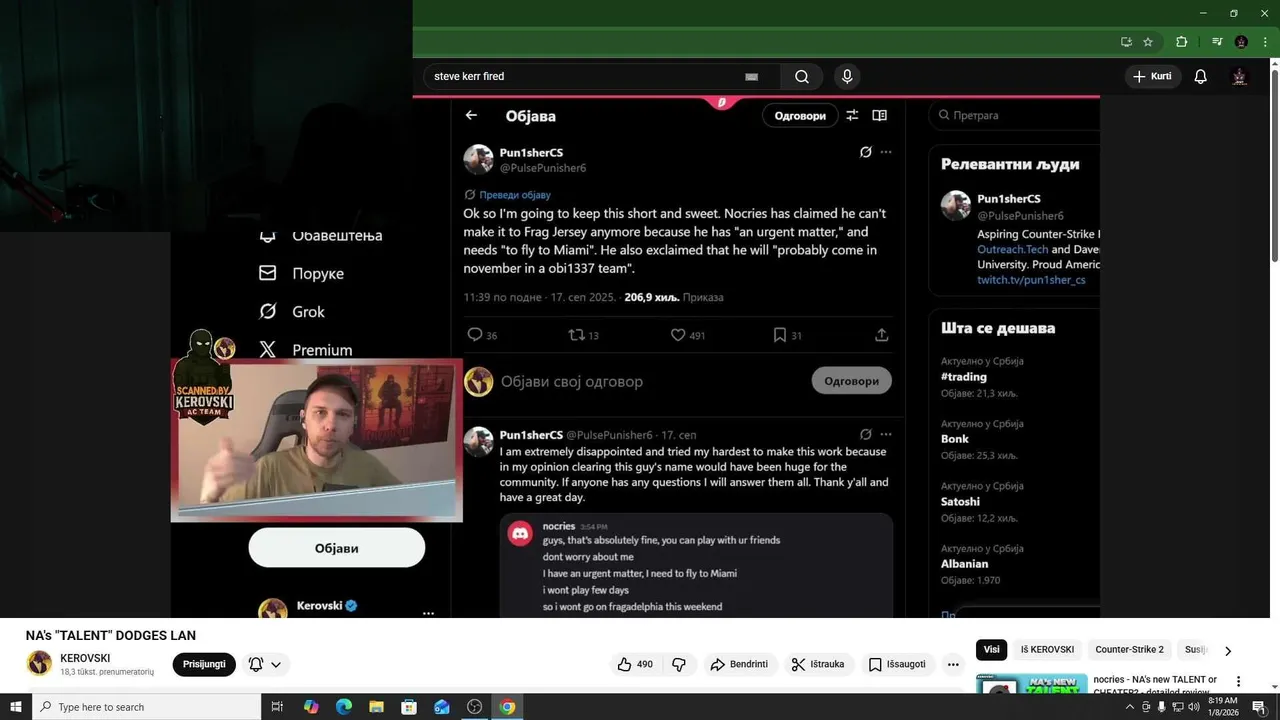Launch Copilot from the taskbar
Screen dimensions: 1280x720
tap(311, 707)
